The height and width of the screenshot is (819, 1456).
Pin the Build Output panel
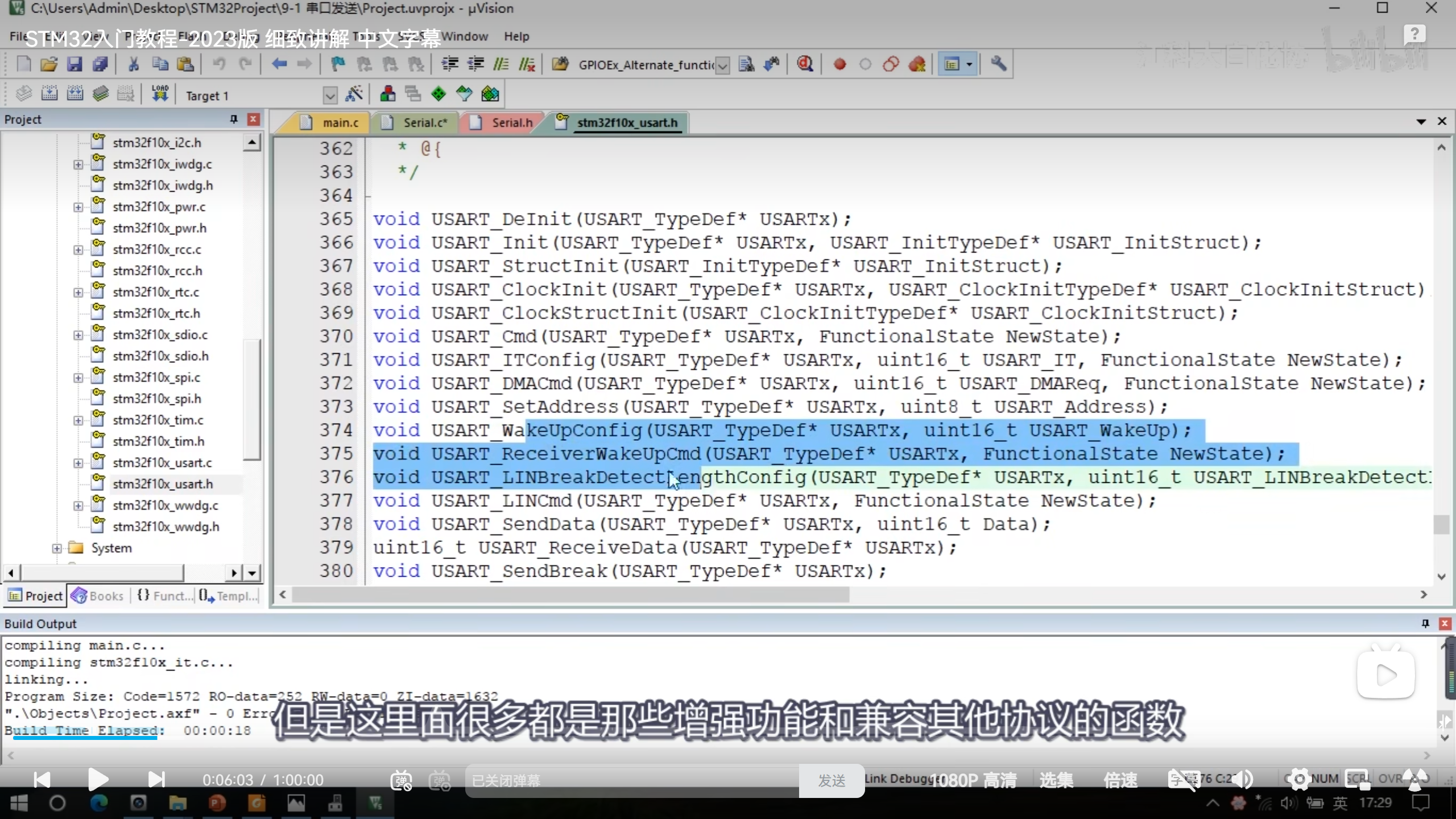point(1425,623)
